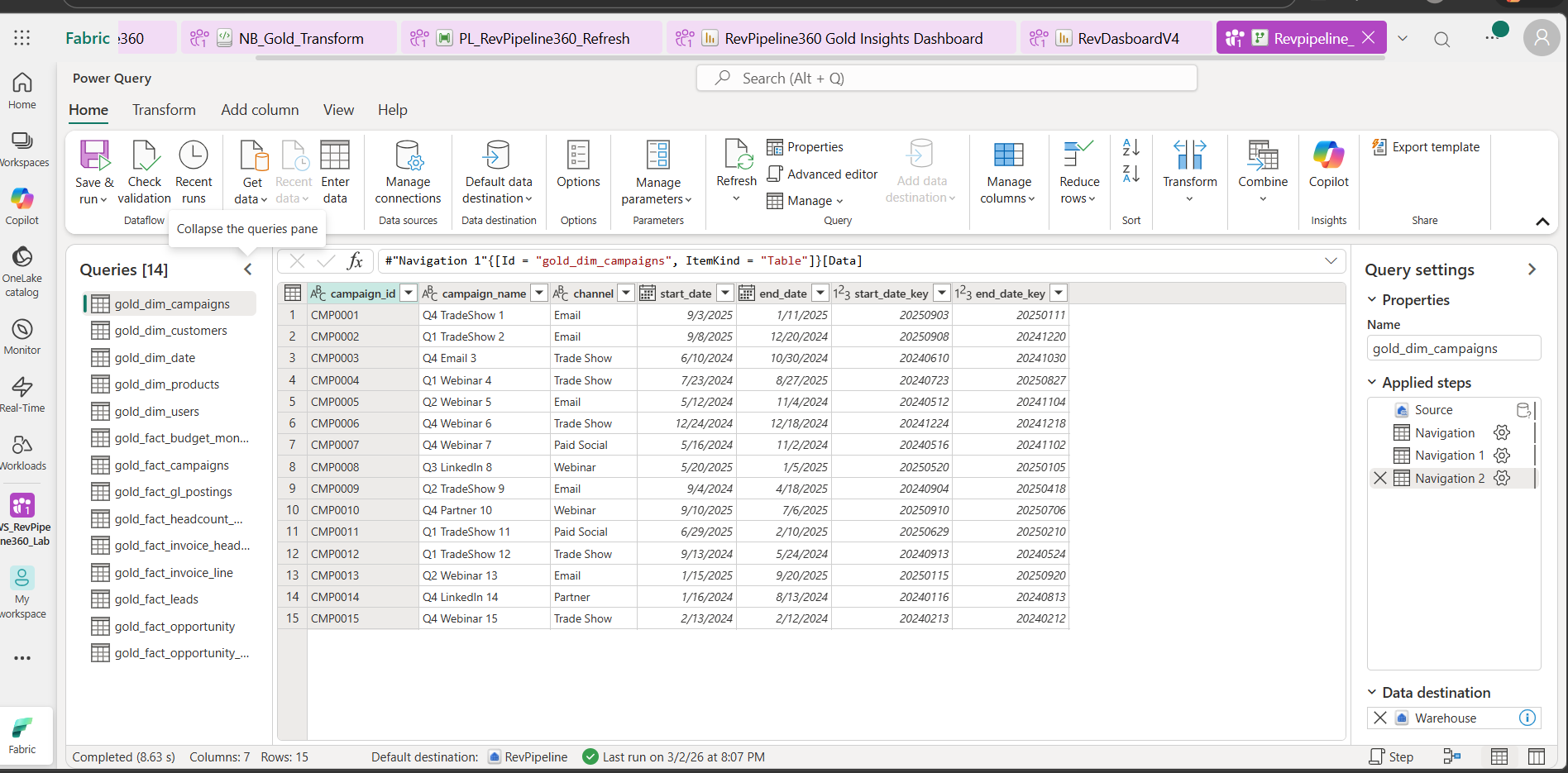This screenshot has height=773, width=1568.
Task: Sort column ascending A to Z
Action: (x=1131, y=147)
